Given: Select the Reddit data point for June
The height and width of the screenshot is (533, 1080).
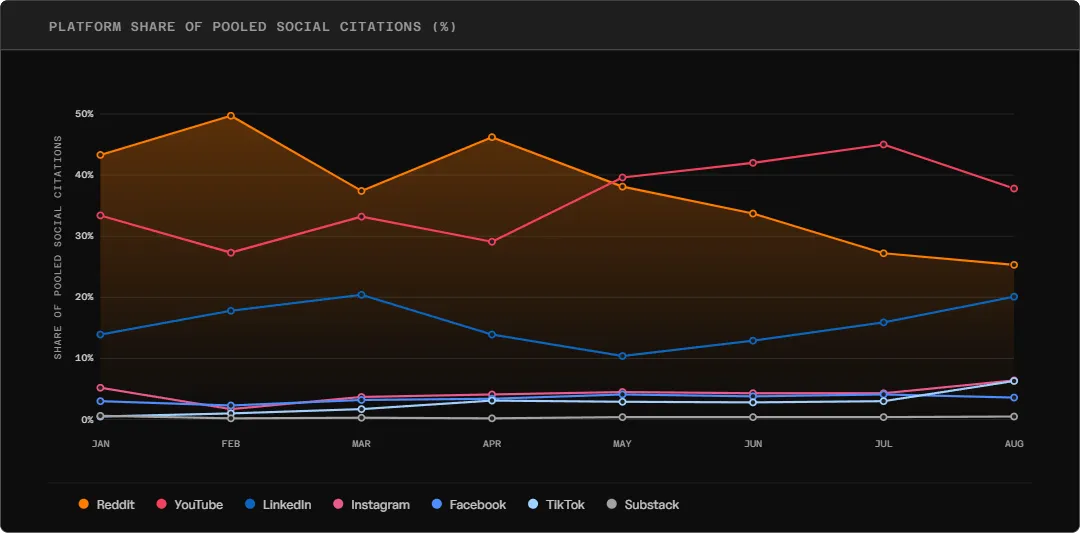Looking at the screenshot, I should tap(753, 213).
